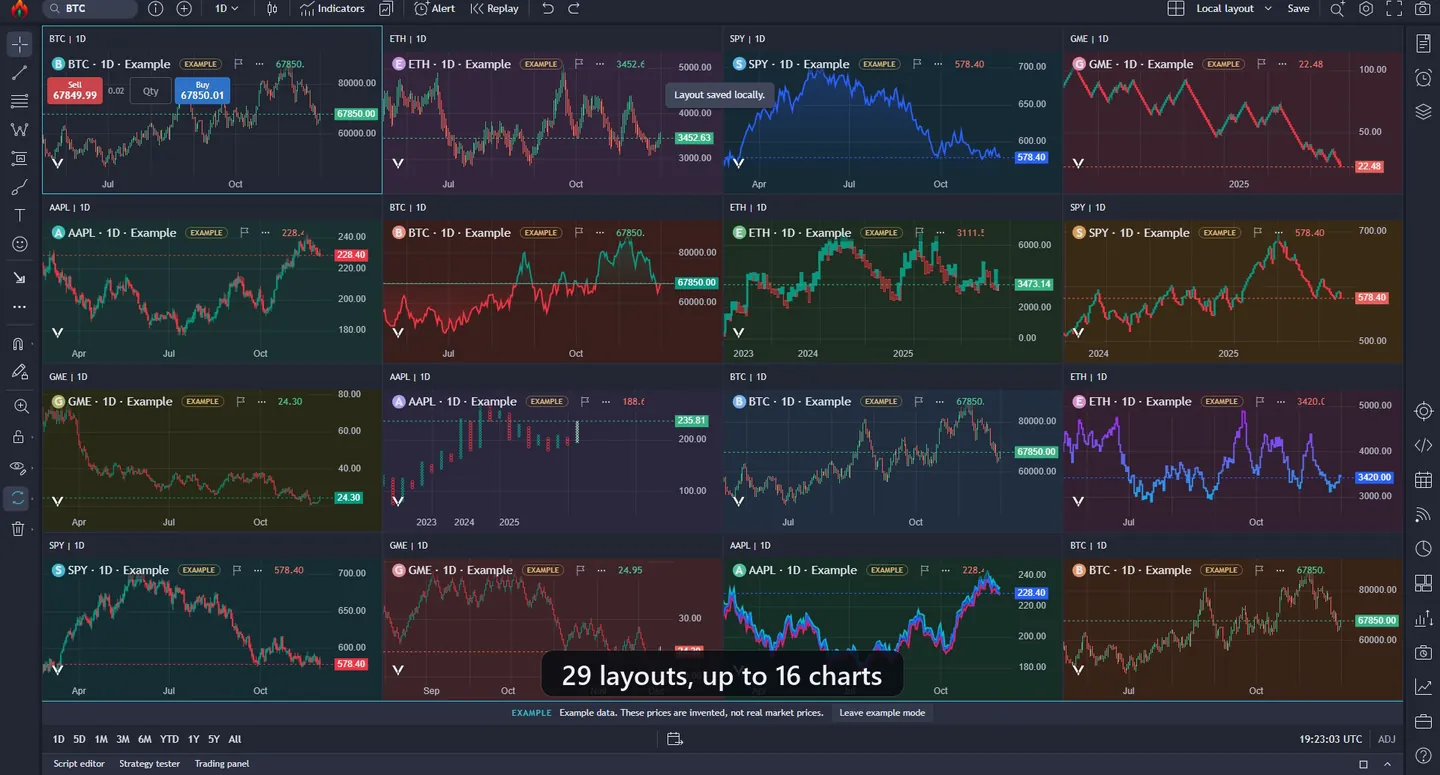Click the Undo arrow

[x=547, y=9]
